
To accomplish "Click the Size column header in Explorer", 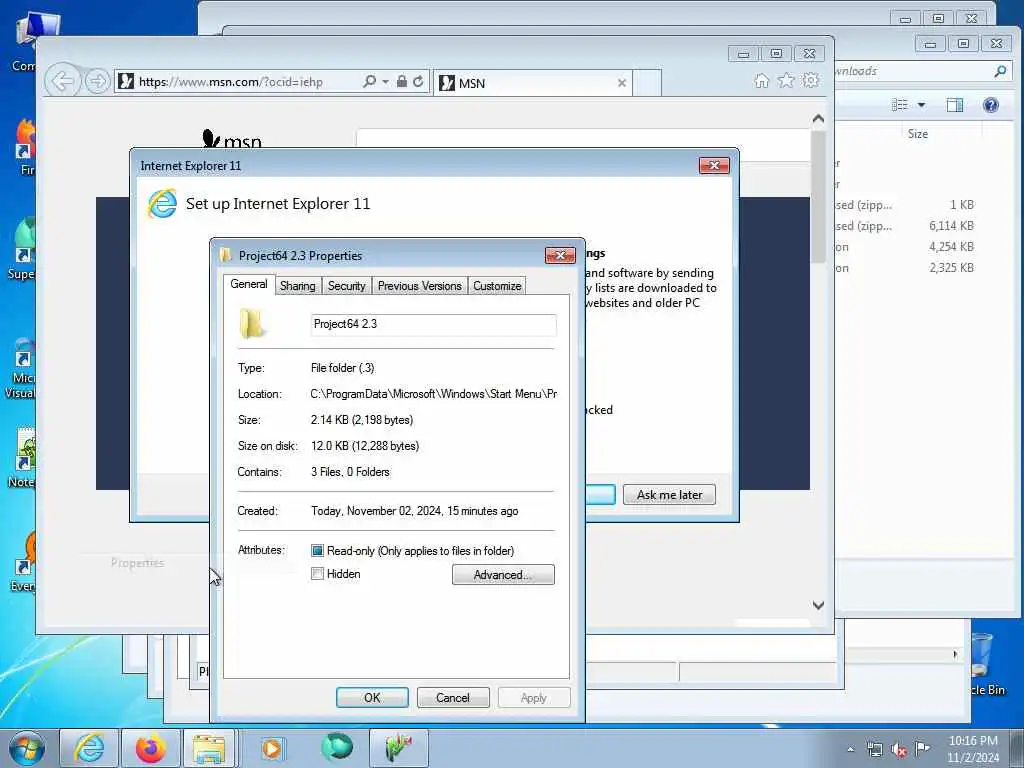I will click(918, 134).
